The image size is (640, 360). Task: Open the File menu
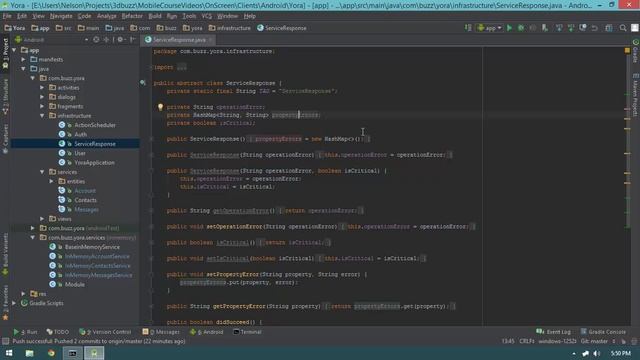7,16
